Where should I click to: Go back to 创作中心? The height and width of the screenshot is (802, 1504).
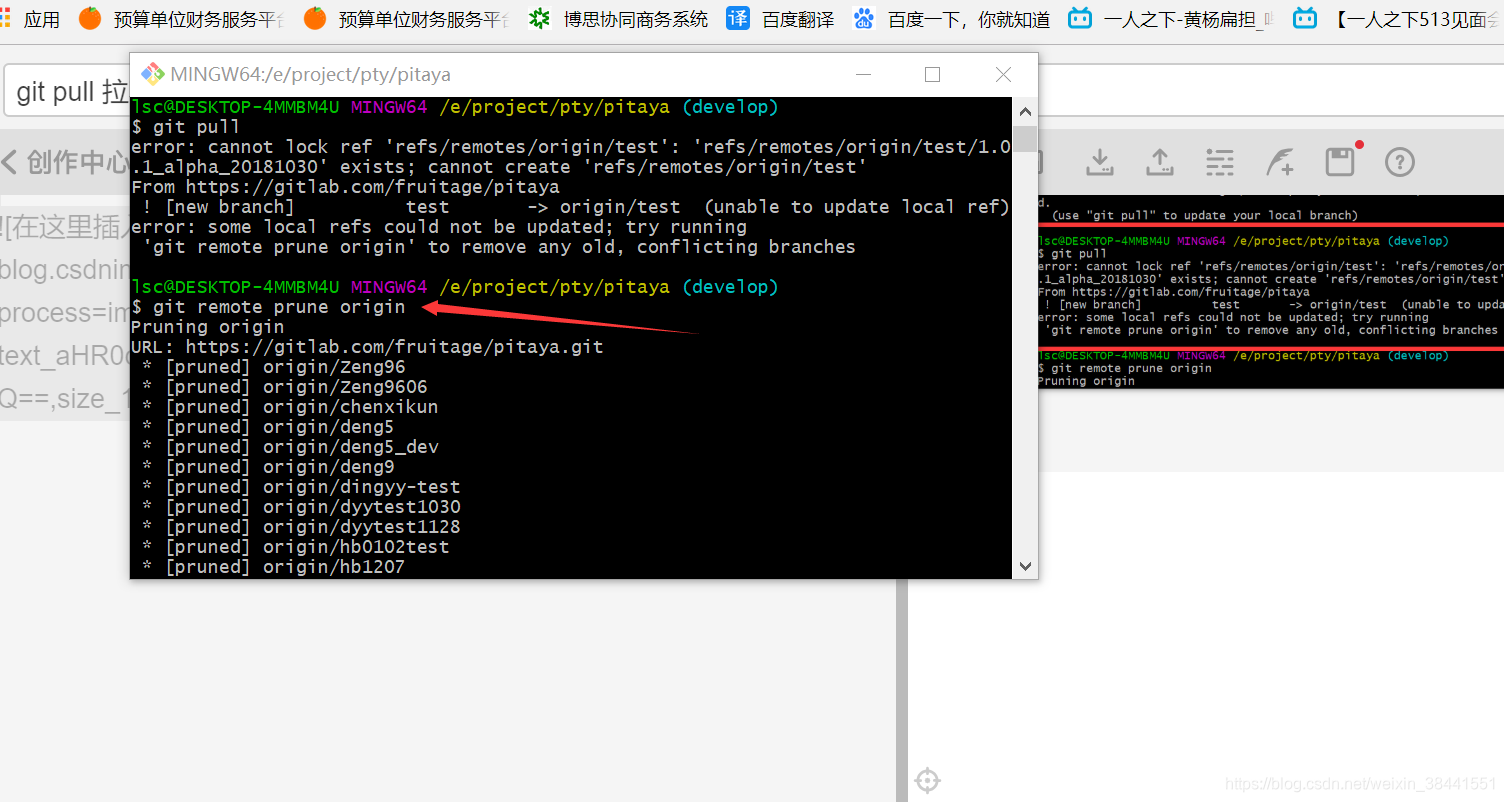[x=66, y=162]
